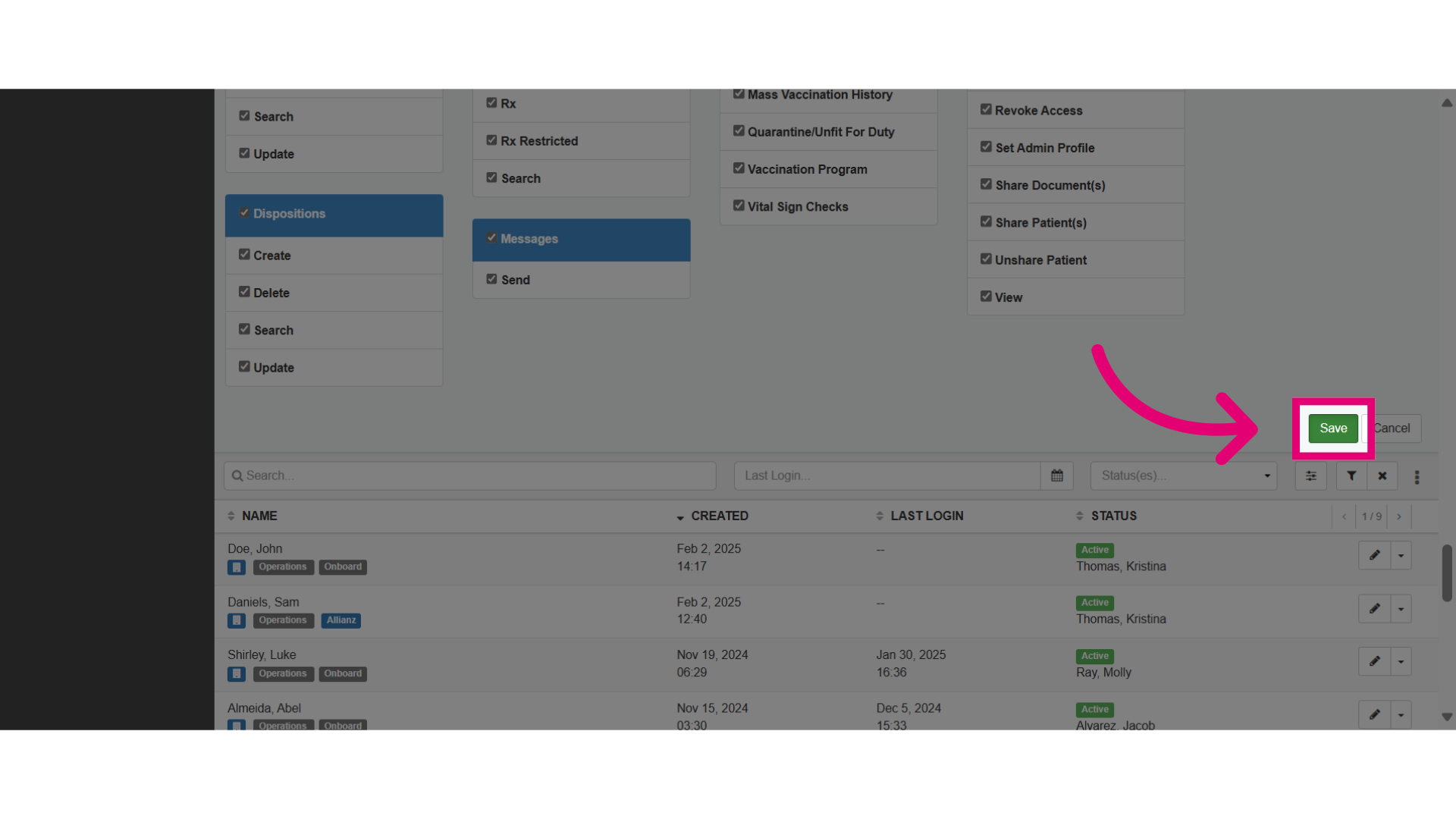Screen dimensions: 1456x819
Task: Edit user Shirley, Luke with pencil icon
Action: 1374,661
